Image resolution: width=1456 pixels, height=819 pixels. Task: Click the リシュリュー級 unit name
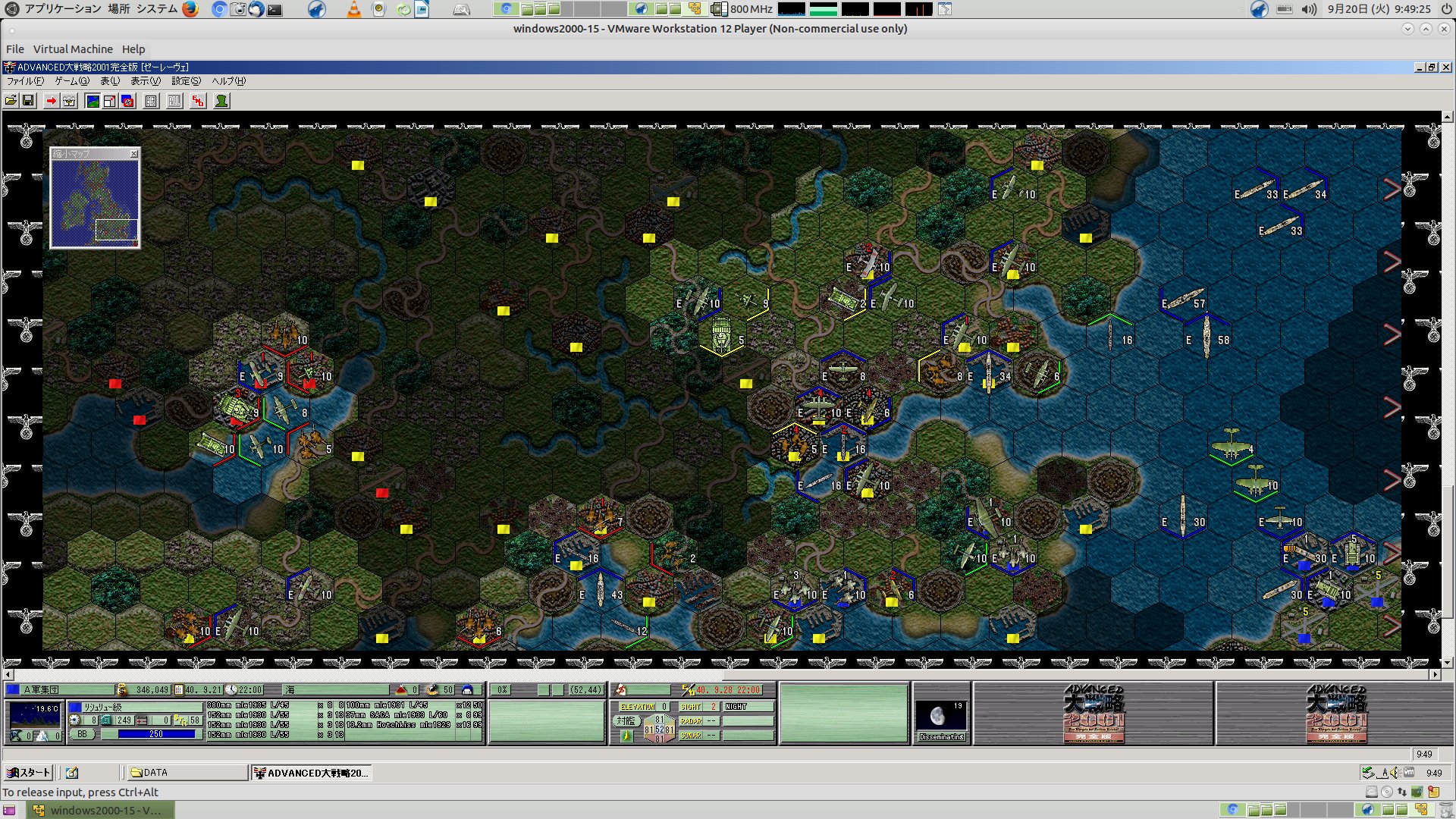102,708
